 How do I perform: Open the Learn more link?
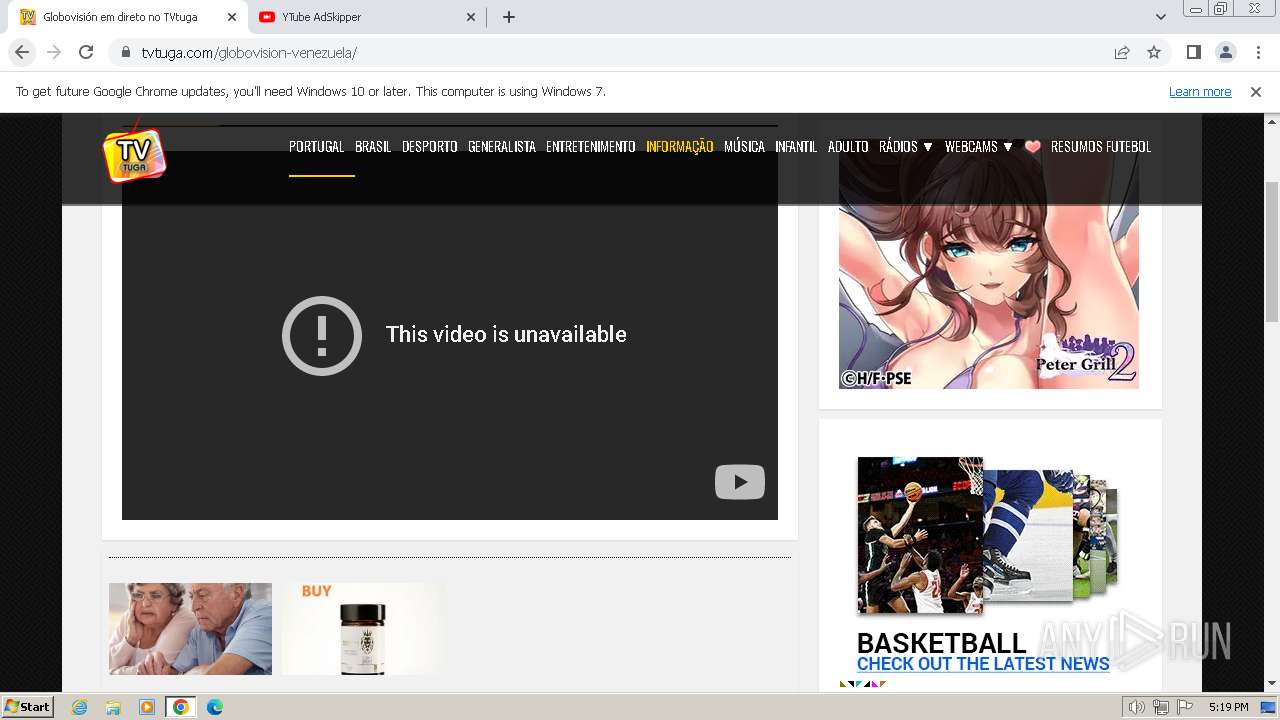[x=1200, y=92]
